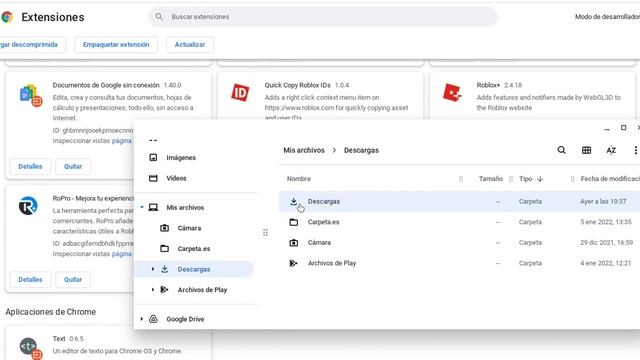The width and height of the screenshot is (640, 360).
Task: Sort files by Tamaño column
Action: point(490,179)
